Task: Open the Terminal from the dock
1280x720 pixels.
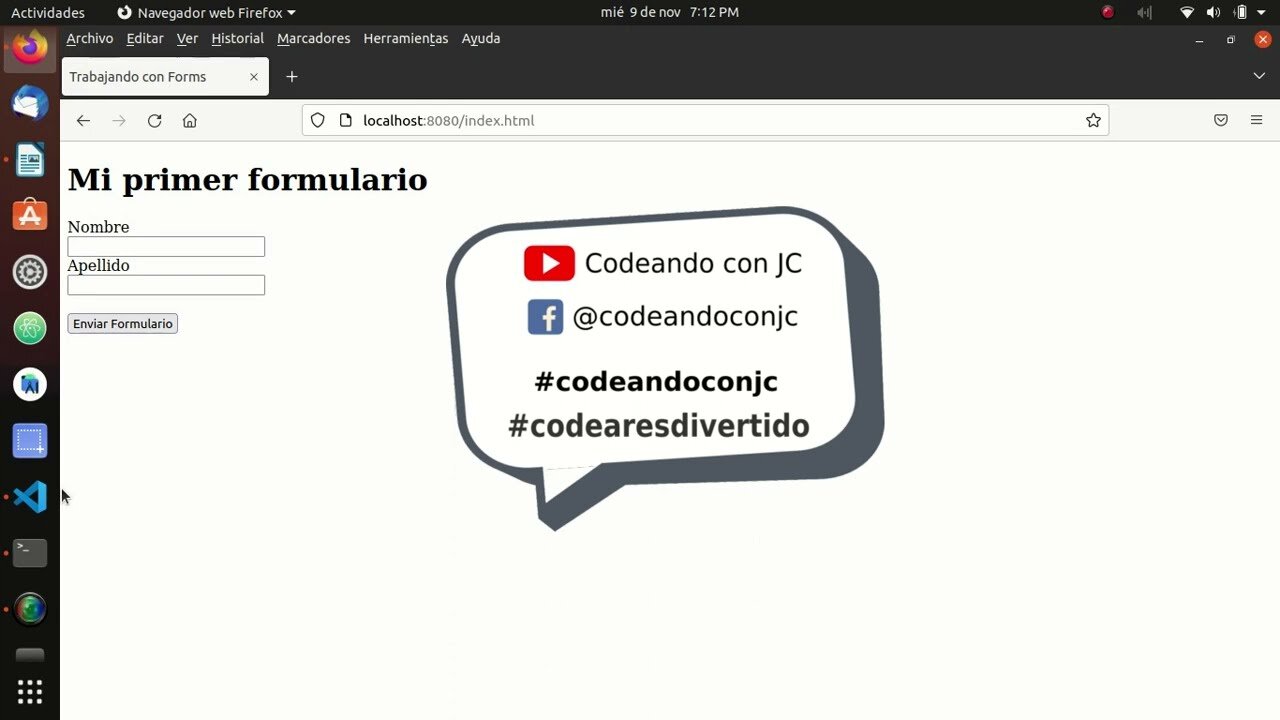Action: (x=30, y=553)
